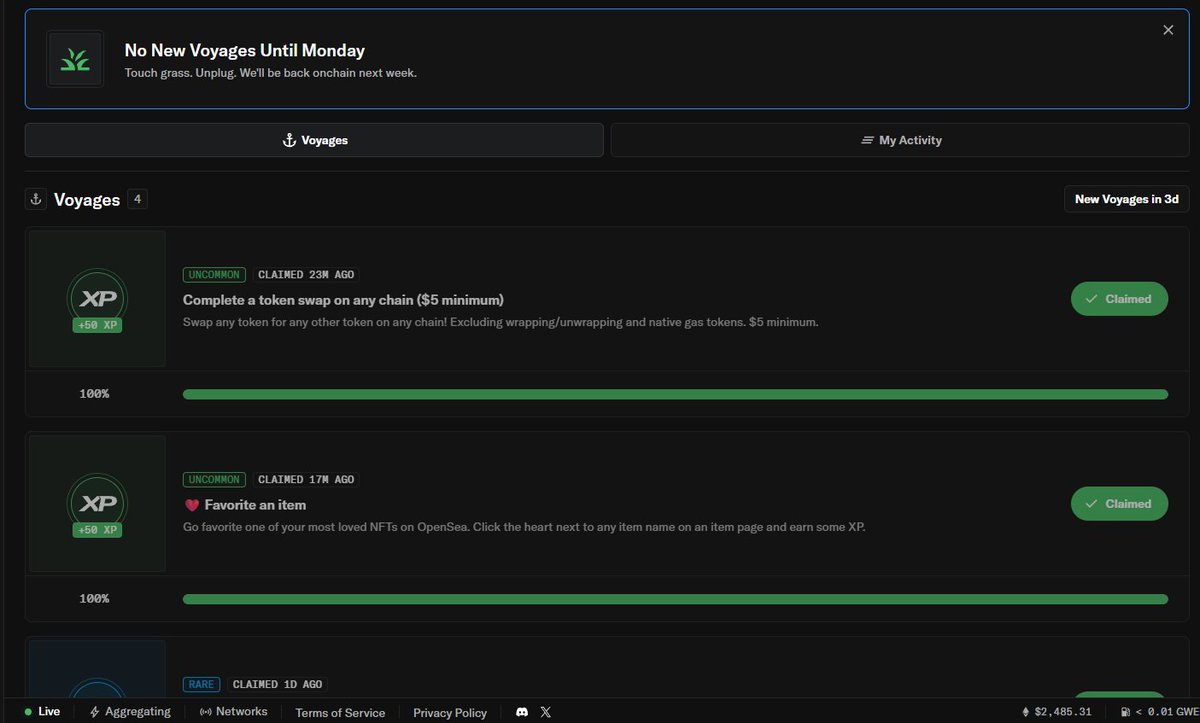Viewport: 1200px width, 723px height.
Task: Click the red heart icon before Favorite an item
Action: tap(191, 505)
